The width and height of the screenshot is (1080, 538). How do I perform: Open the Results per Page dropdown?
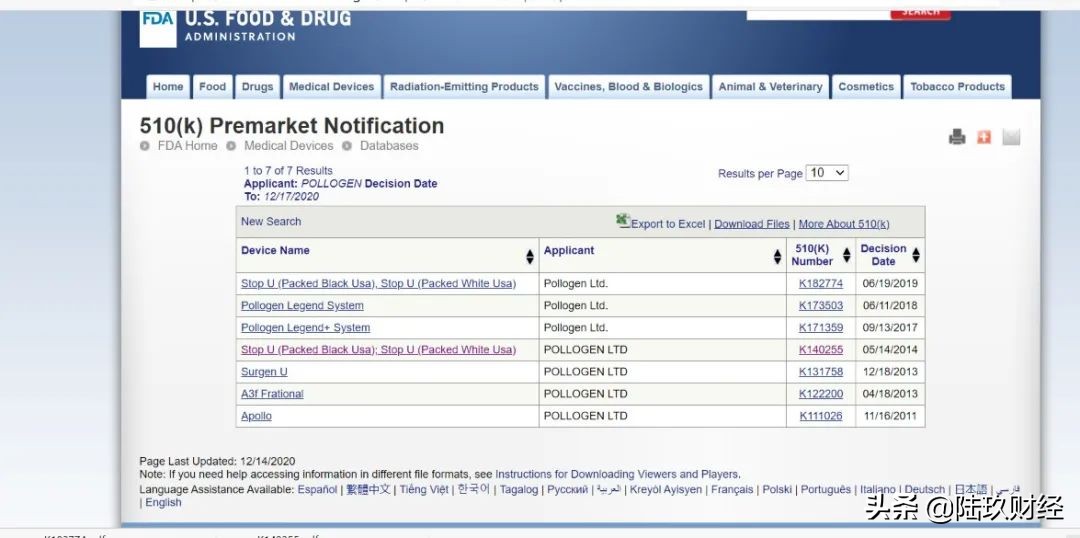pyautogui.click(x=827, y=173)
